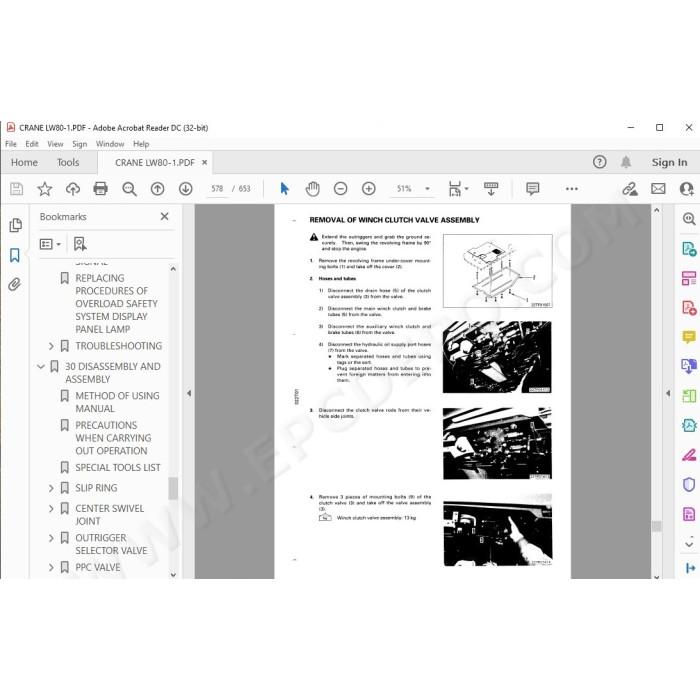The image size is (700, 700).
Task: Expand the SLIP RING bookmark
Action: click(x=51, y=488)
